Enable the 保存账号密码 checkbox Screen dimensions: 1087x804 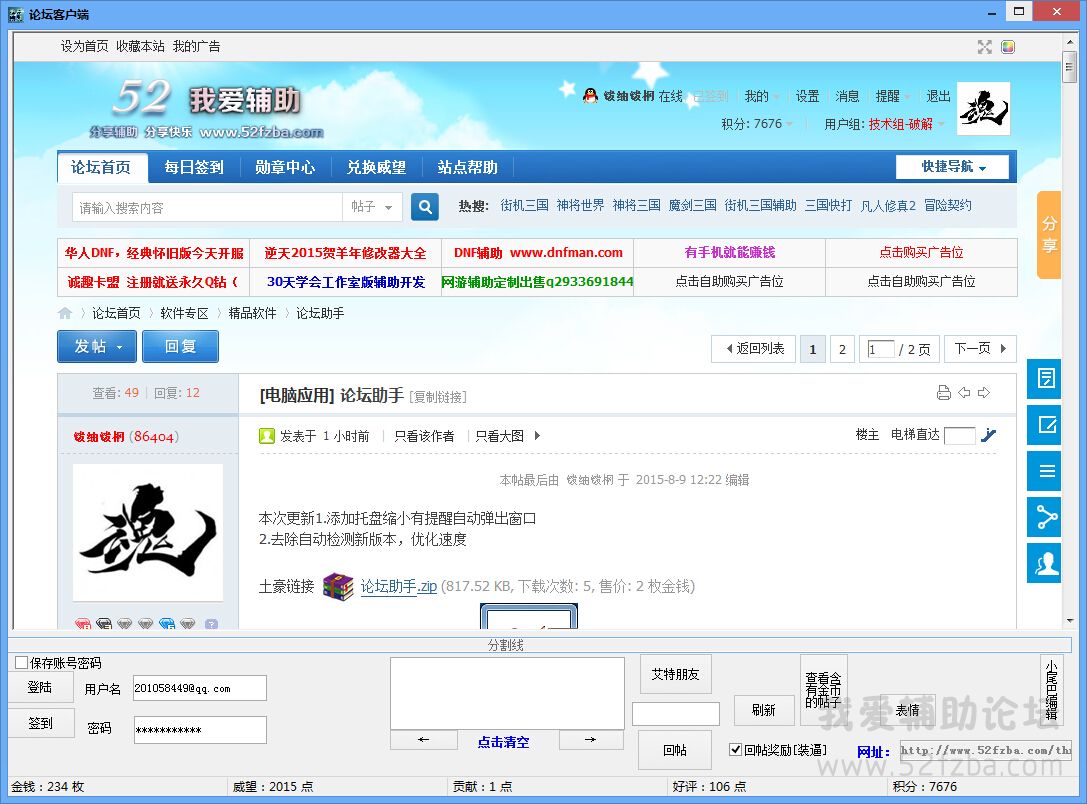[x=22, y=663]
